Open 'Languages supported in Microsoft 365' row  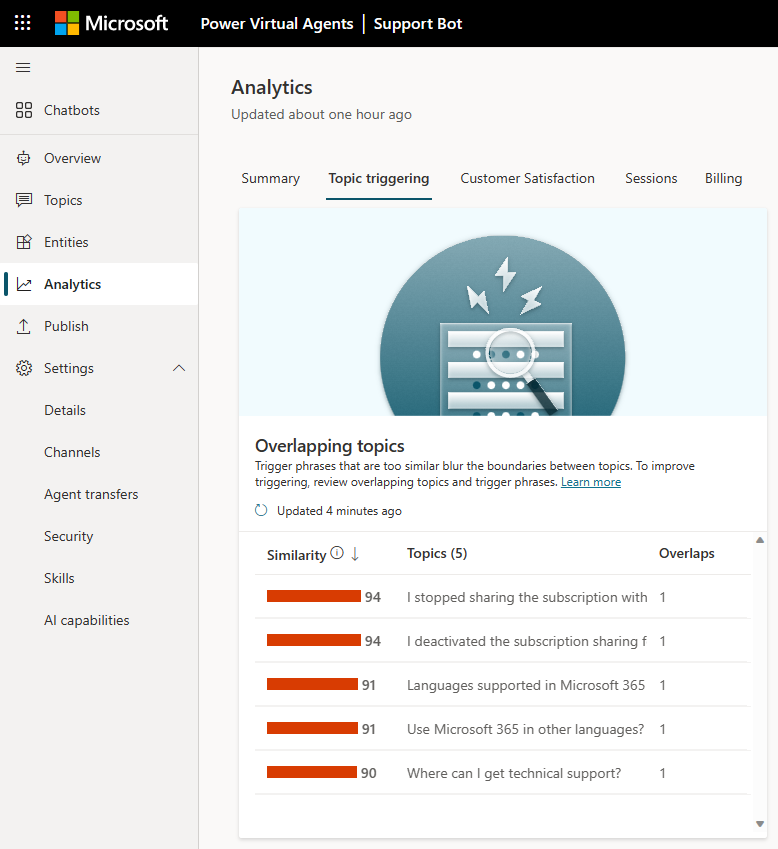[x=502, y=685]
